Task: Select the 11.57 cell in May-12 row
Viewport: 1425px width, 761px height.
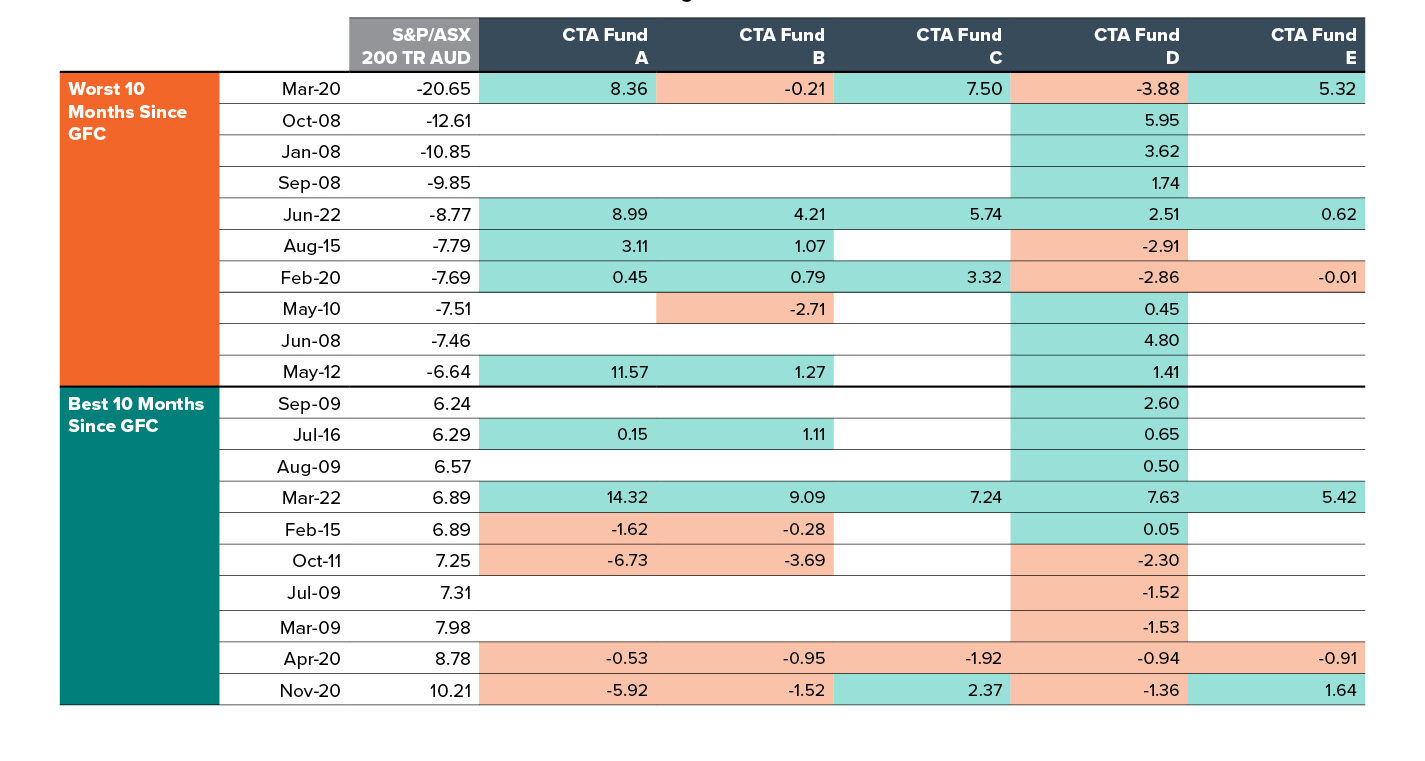Action: [620, 373]
